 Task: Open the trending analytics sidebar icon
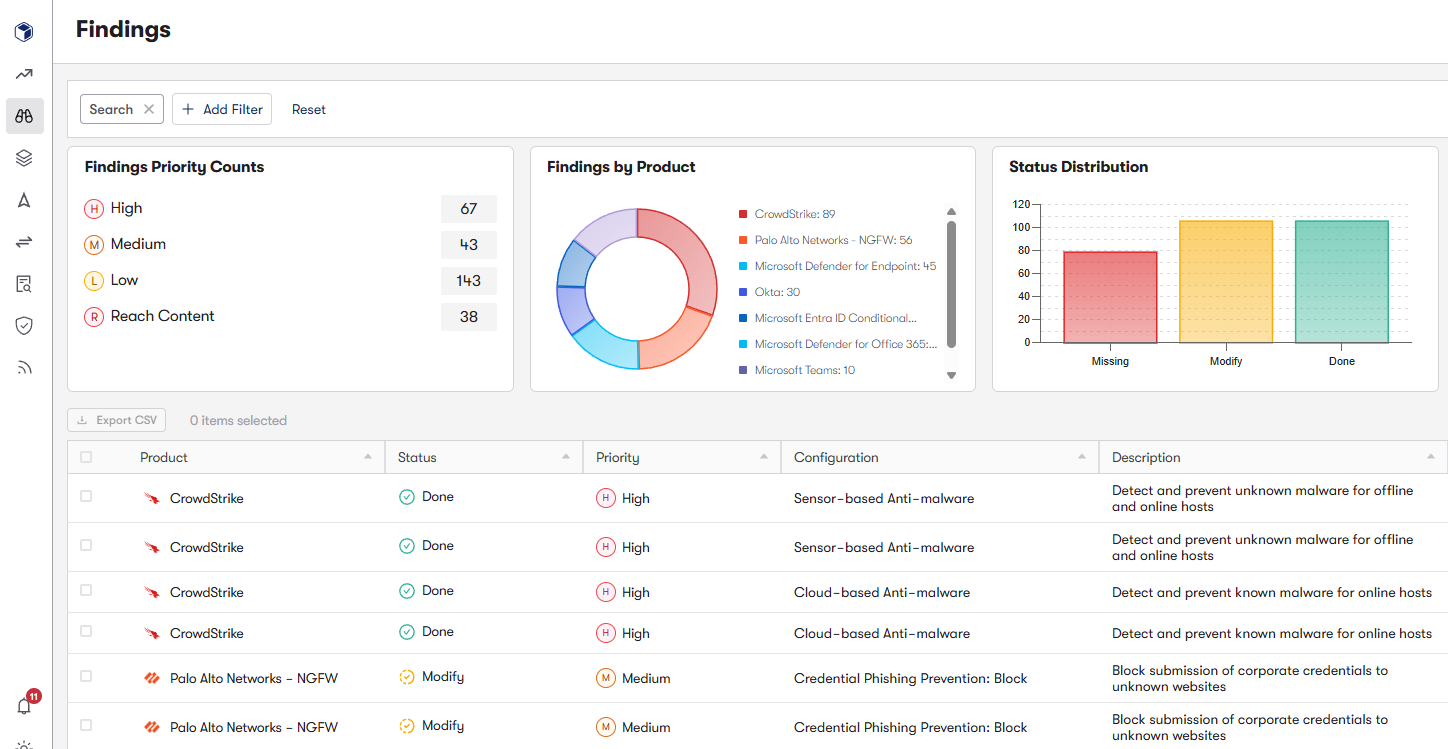click(24, 74)
